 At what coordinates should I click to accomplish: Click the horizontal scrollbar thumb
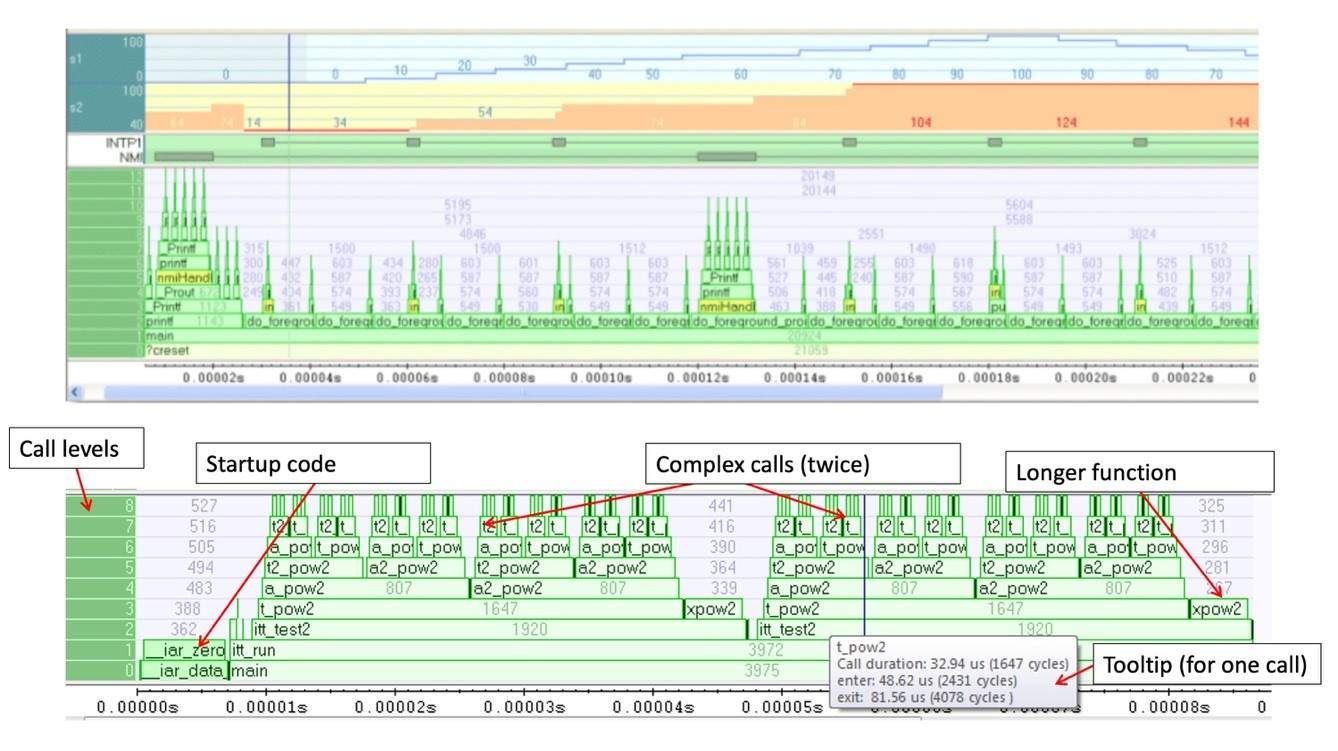[522, 393]
